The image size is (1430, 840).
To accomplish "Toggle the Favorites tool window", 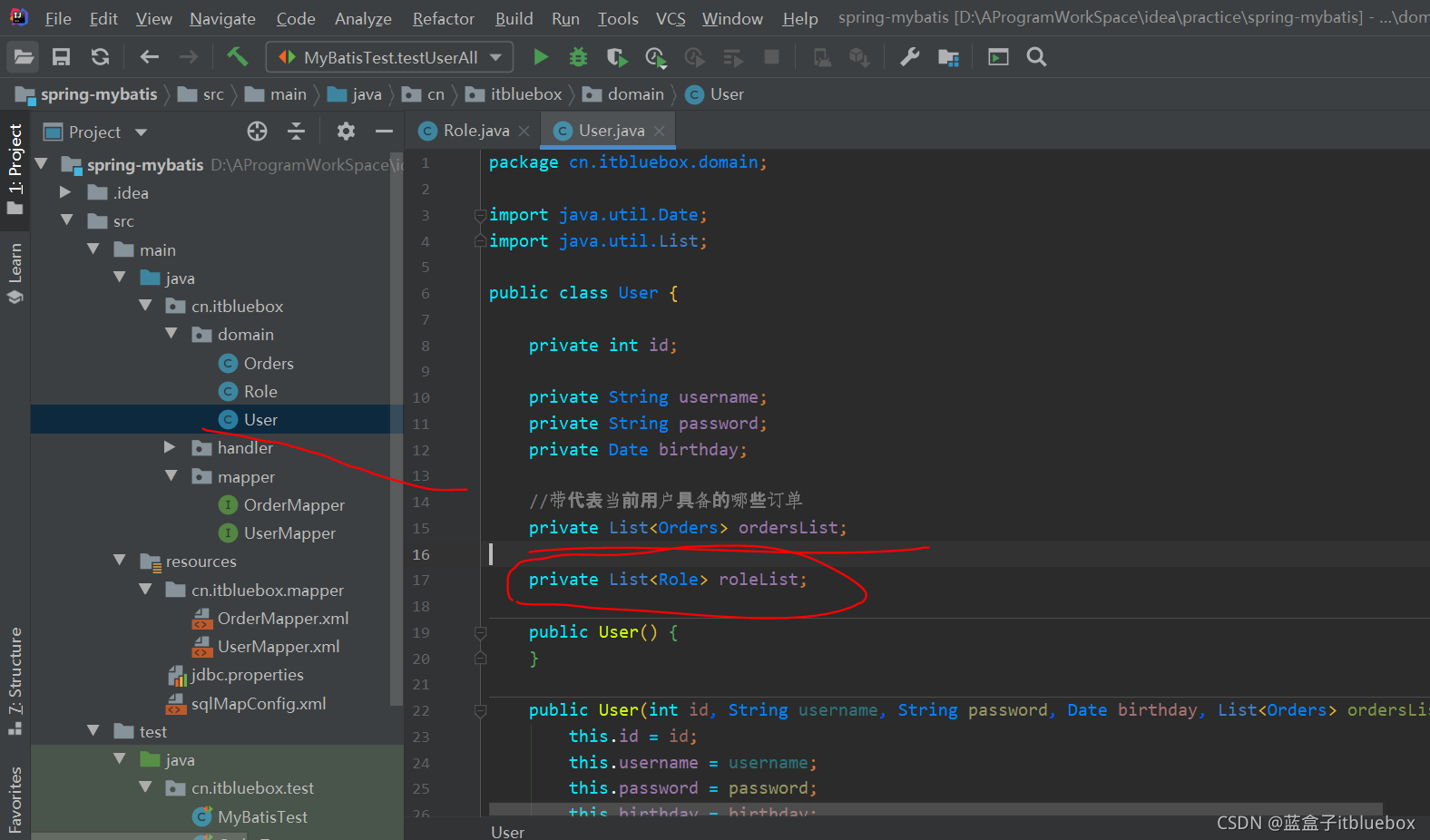I will (15, 798).
